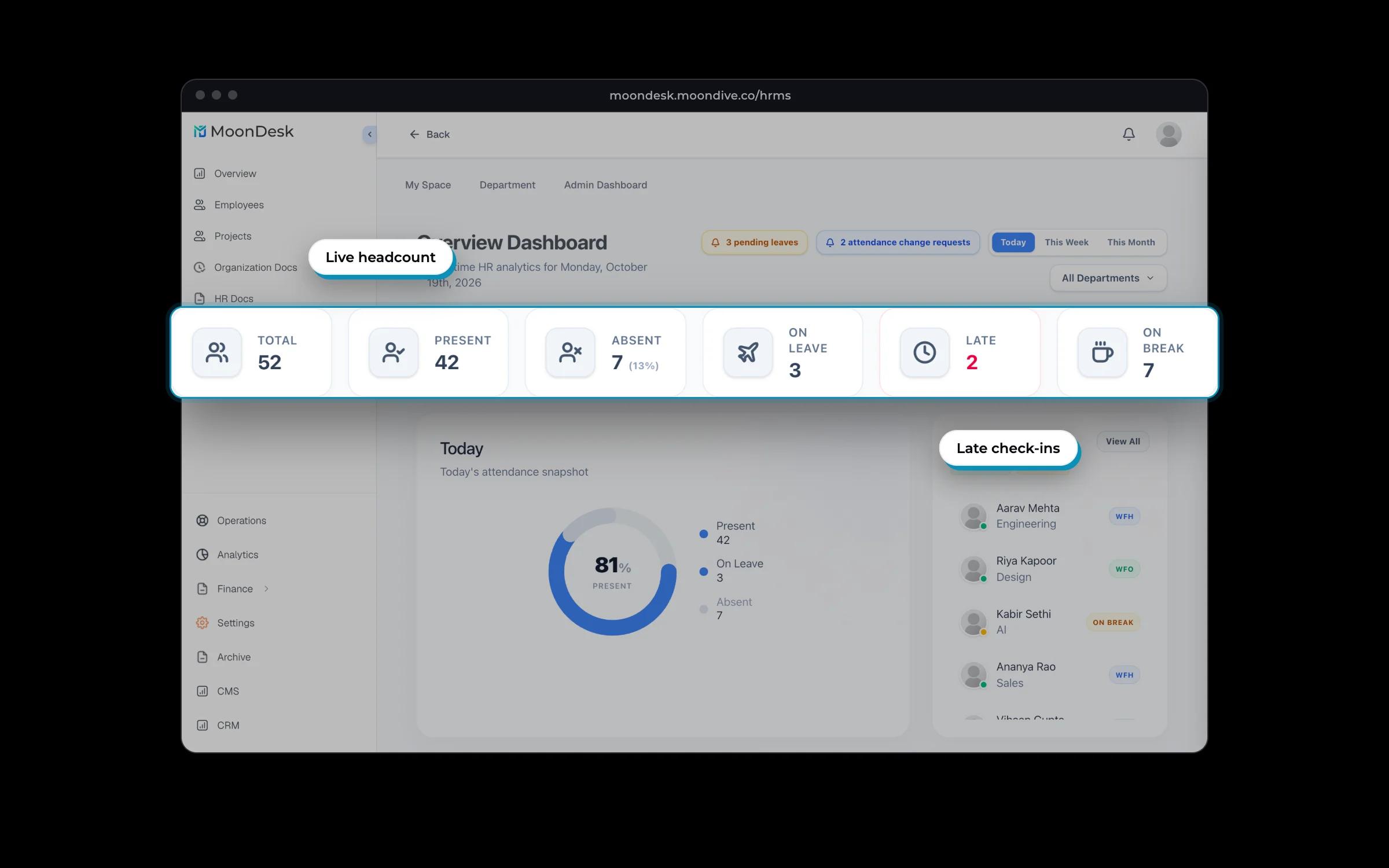Click the 81% present donut chart

point(612,572)
